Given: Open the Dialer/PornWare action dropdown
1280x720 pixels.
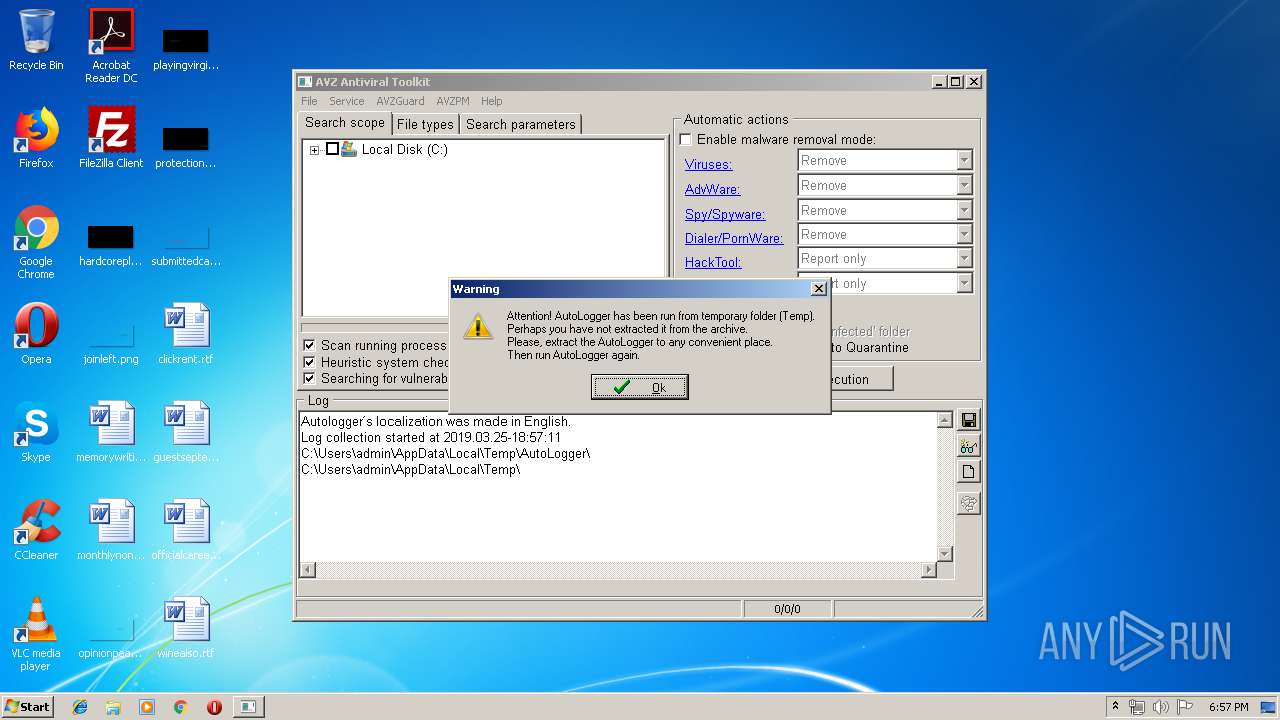Looking at the screenshot, I should pos(964,234).
